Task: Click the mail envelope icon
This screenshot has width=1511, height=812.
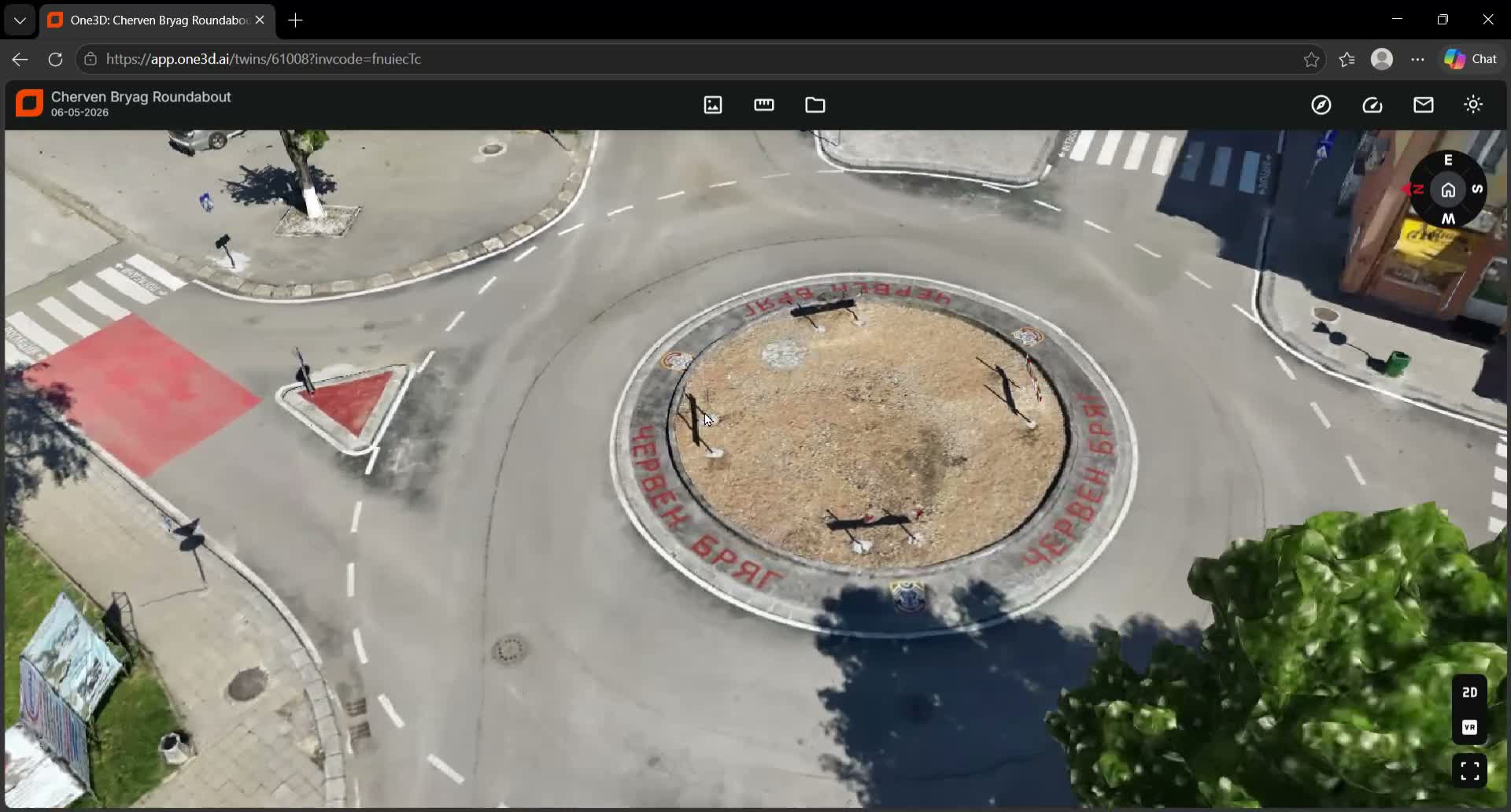Action: click(1423, 105)
